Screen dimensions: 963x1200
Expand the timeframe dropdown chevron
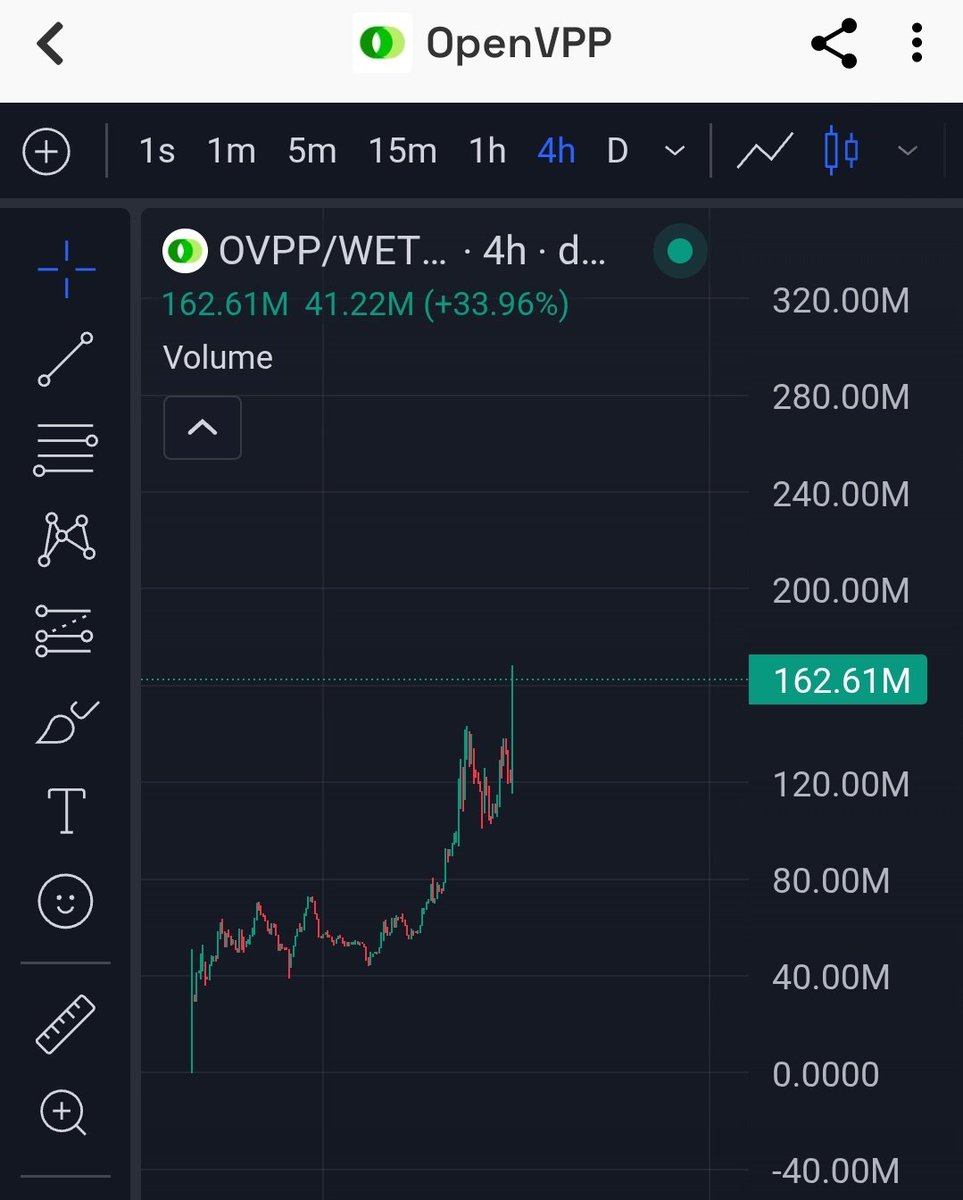click(x=675, y=151)
